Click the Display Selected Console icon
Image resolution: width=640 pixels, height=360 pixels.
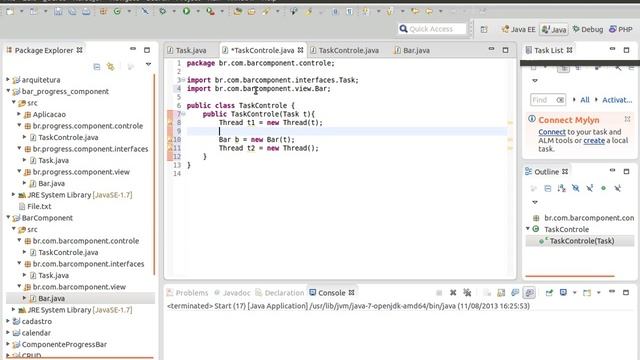[563, 293]
